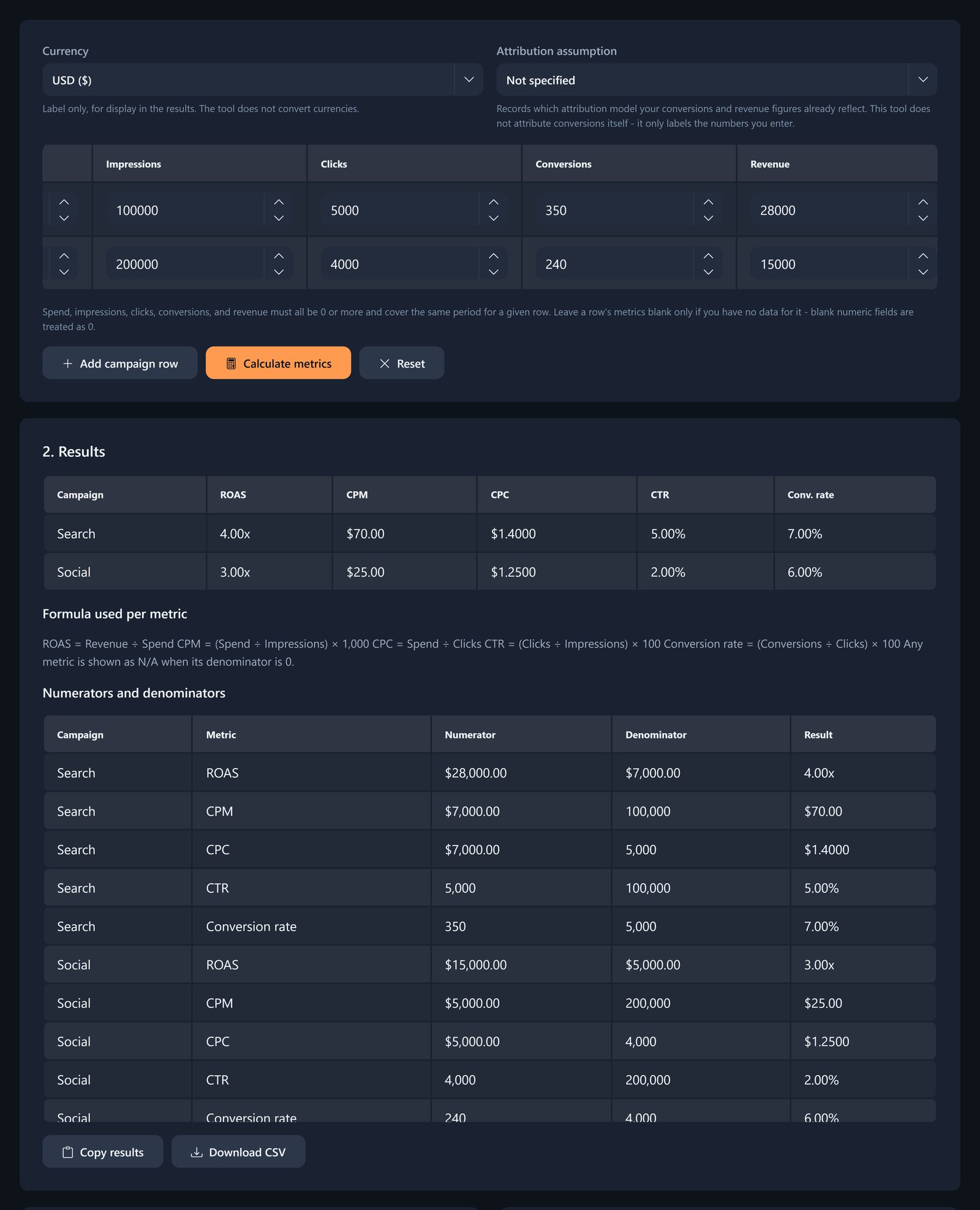Decrease the Conversions value 240
The width and height of the screenshot is (980, 1210).
(709, 272)
